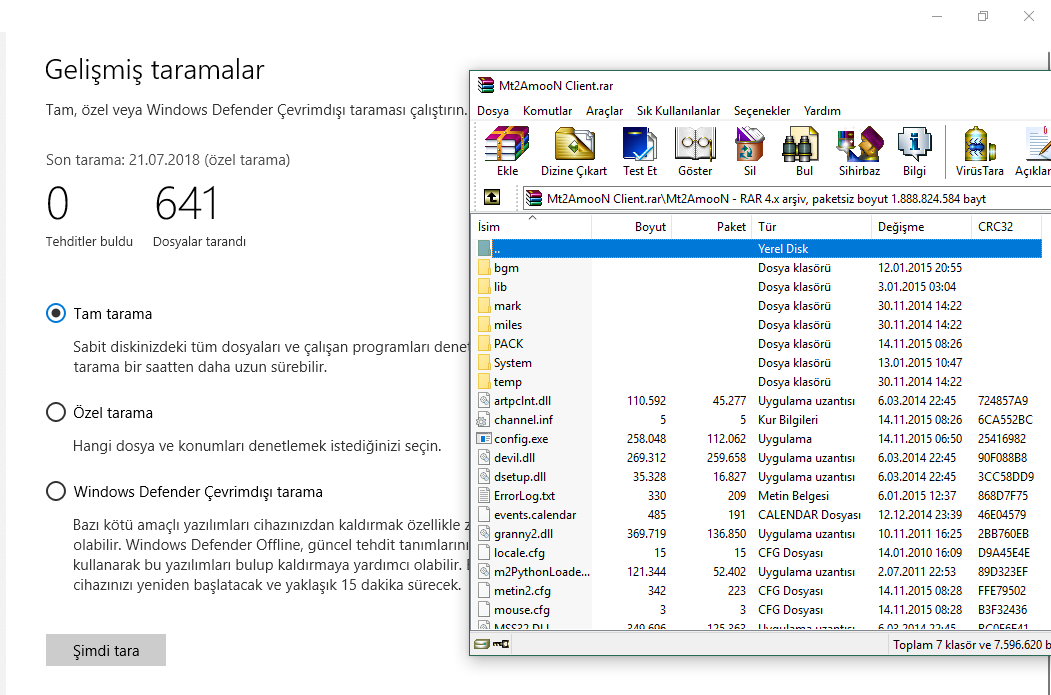Select the devil.dll file row

[759, 458]
